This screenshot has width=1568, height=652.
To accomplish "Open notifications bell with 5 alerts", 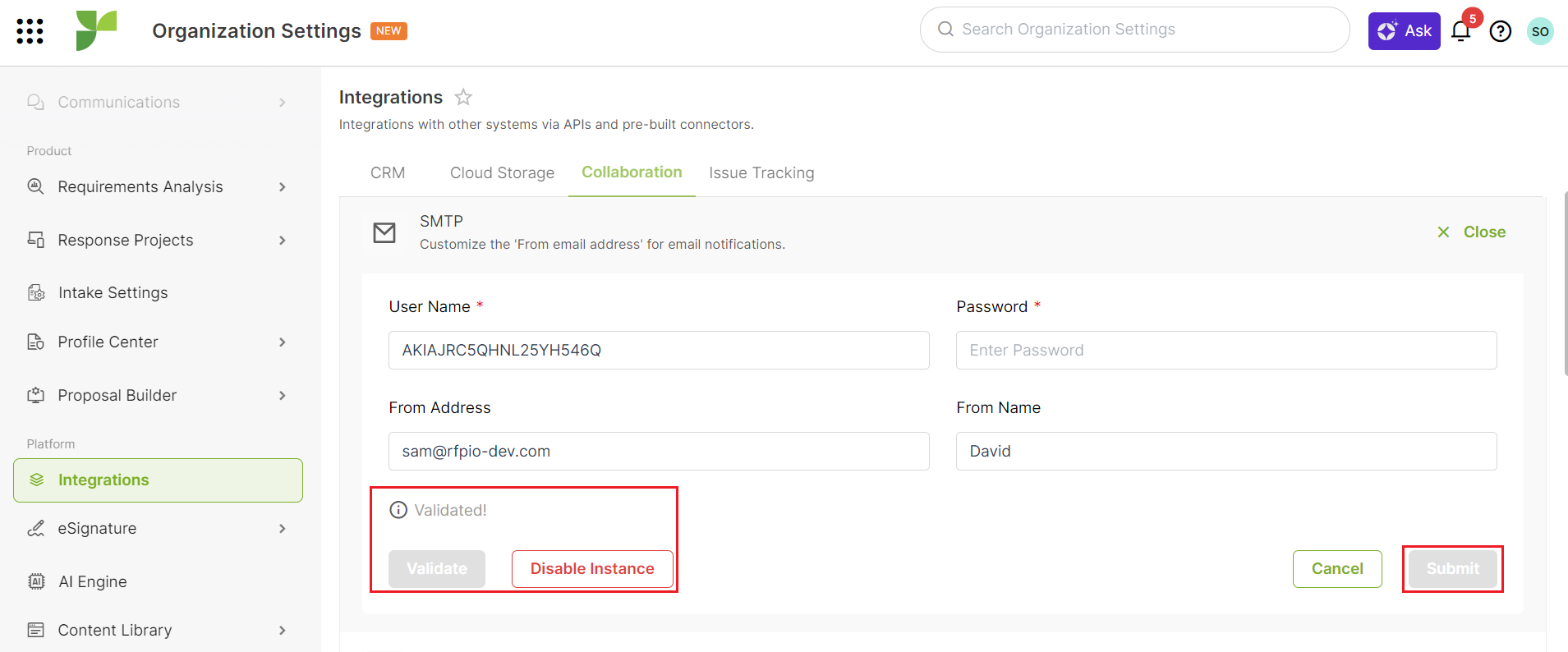I will coord(1461,31).
